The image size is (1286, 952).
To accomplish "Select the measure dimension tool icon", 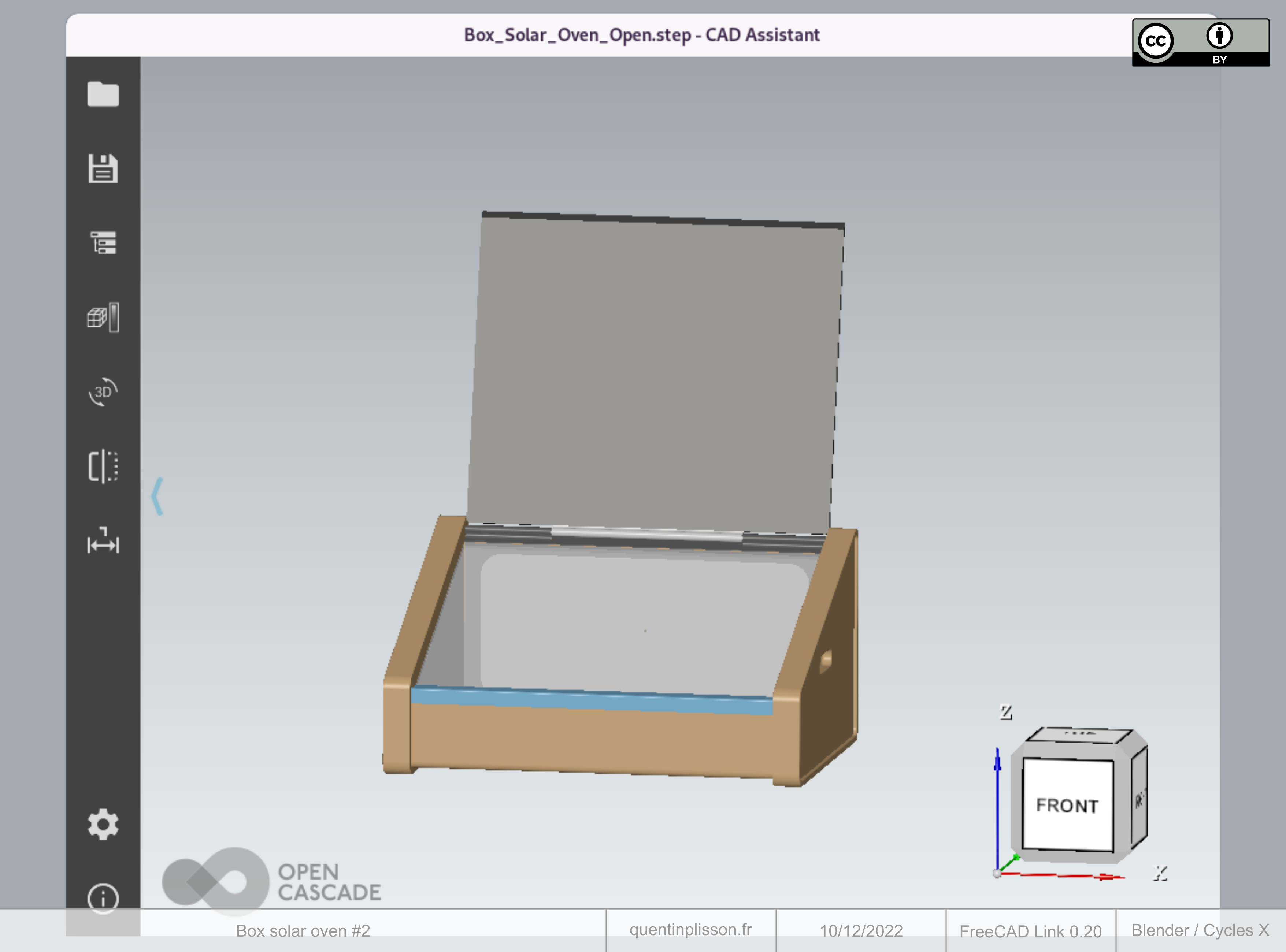I will pyautogui.click(x=103, y=540).
